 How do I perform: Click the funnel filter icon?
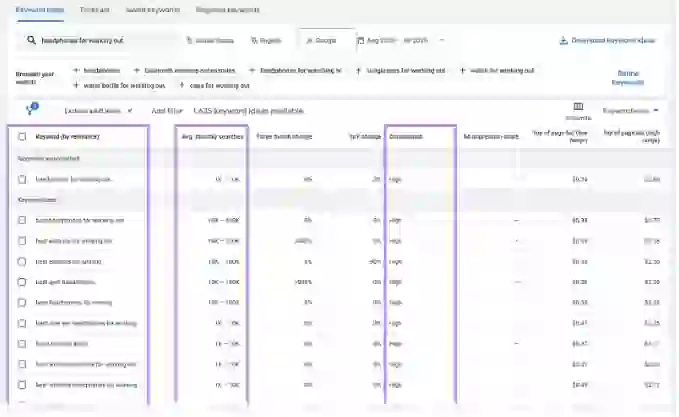point(30,109)
